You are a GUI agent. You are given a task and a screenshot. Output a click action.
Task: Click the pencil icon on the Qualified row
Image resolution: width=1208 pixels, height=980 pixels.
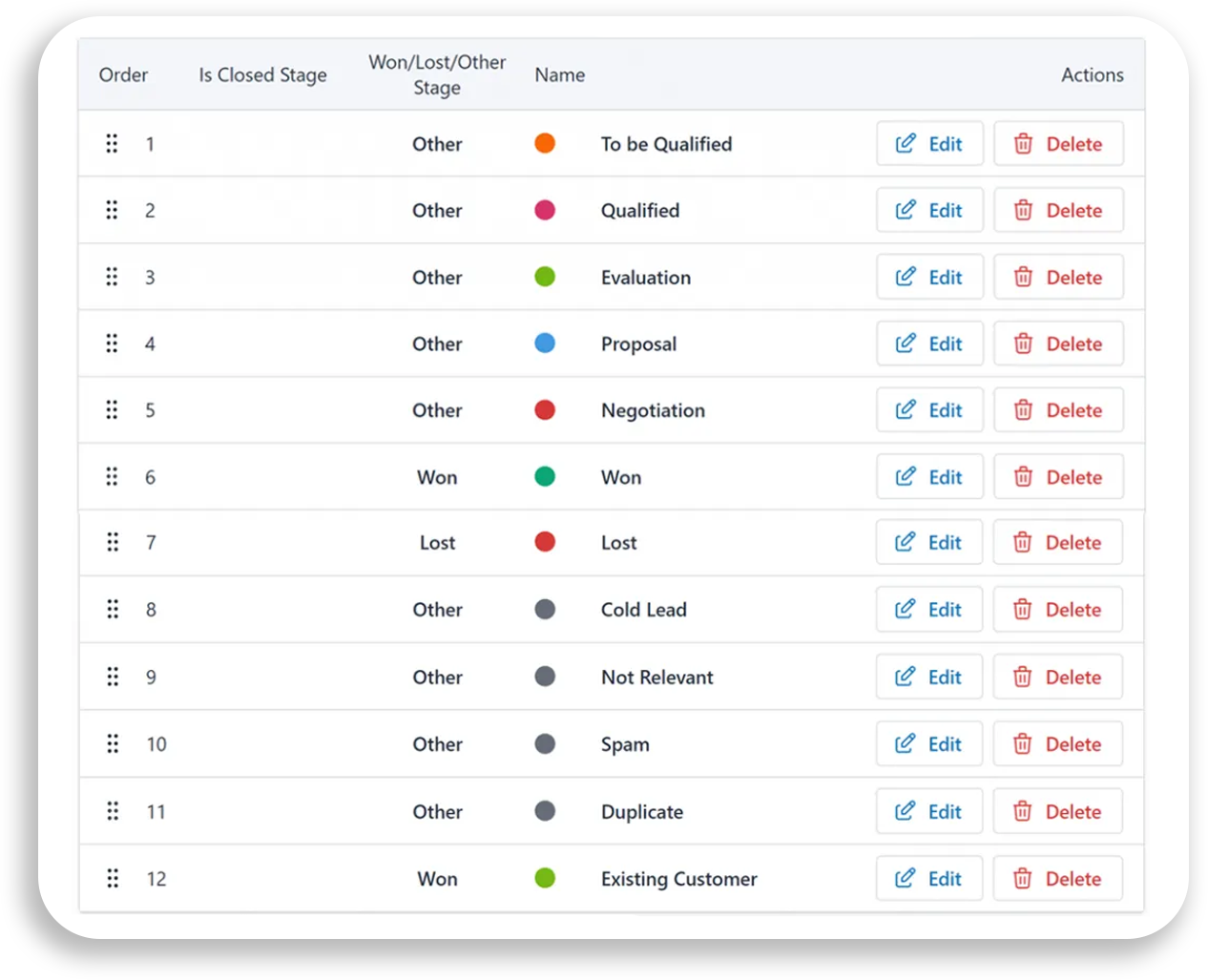pos(906,210)
